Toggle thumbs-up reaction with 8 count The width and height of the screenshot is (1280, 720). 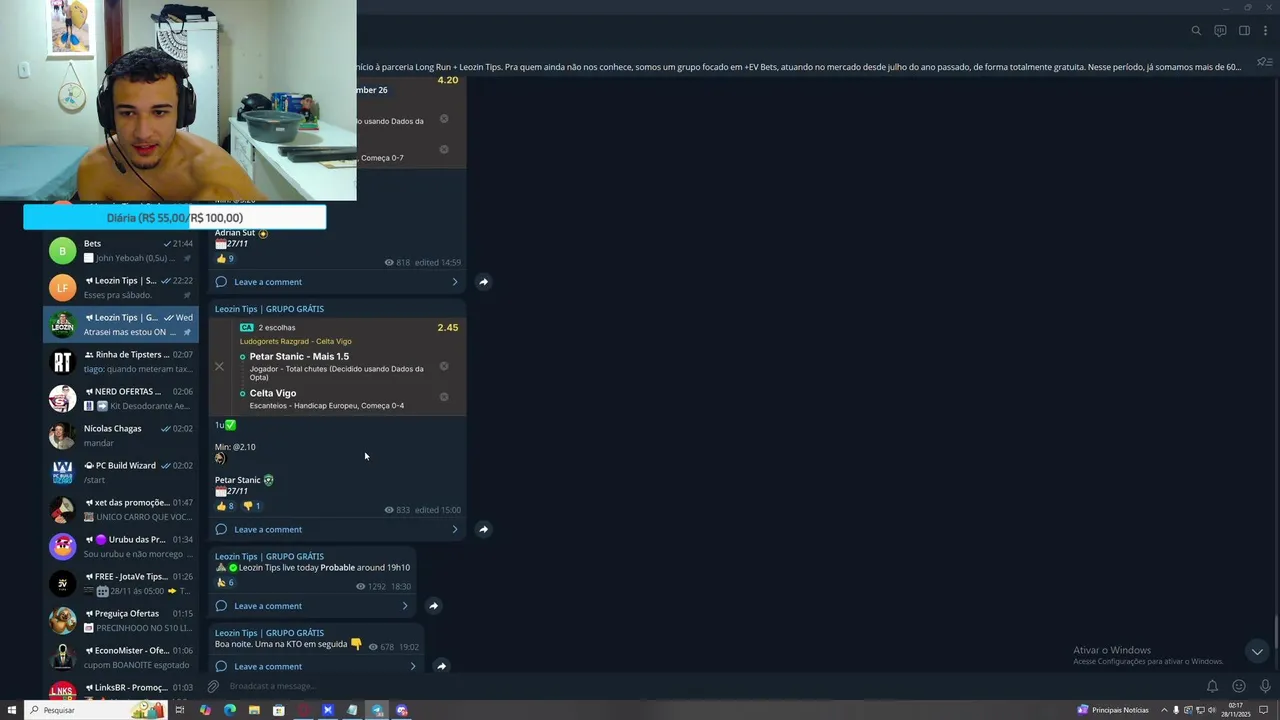tap(226, 506)
